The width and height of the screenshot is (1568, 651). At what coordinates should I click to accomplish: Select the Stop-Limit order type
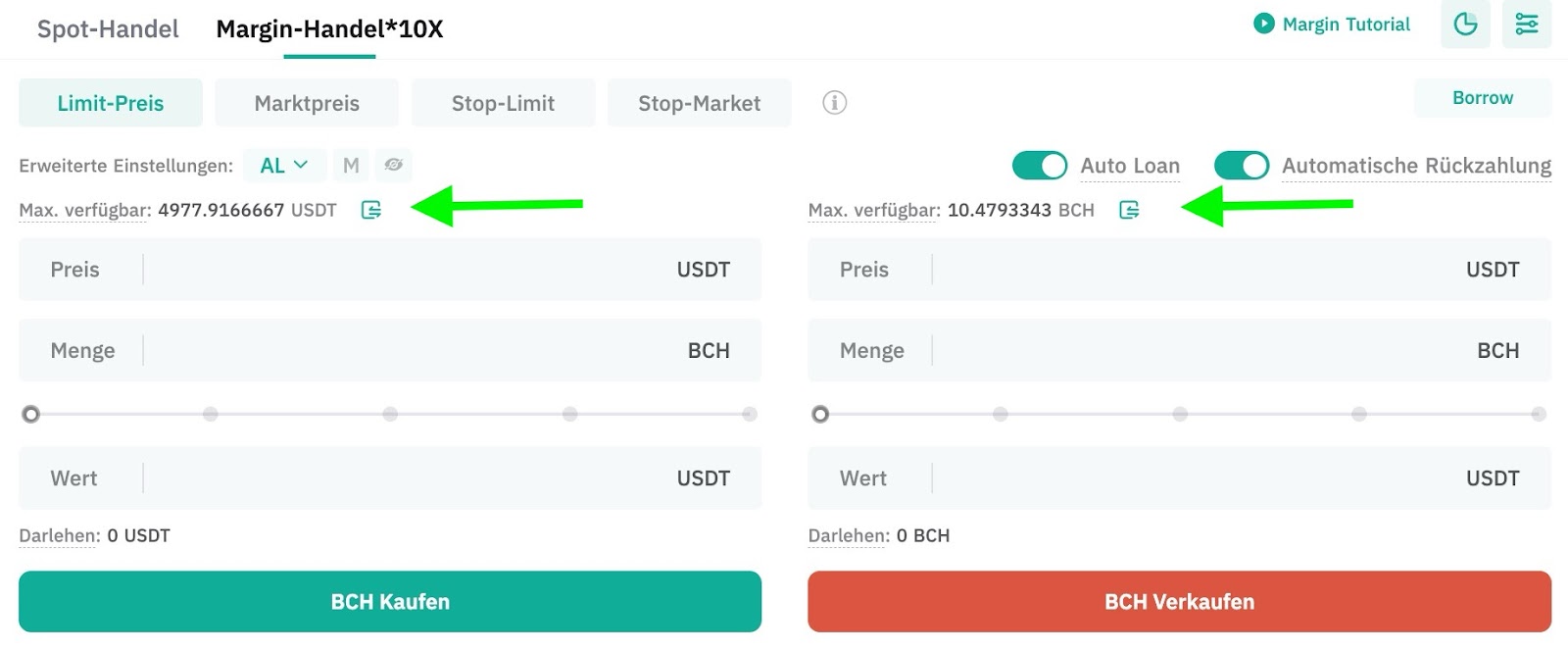(503, 103)
